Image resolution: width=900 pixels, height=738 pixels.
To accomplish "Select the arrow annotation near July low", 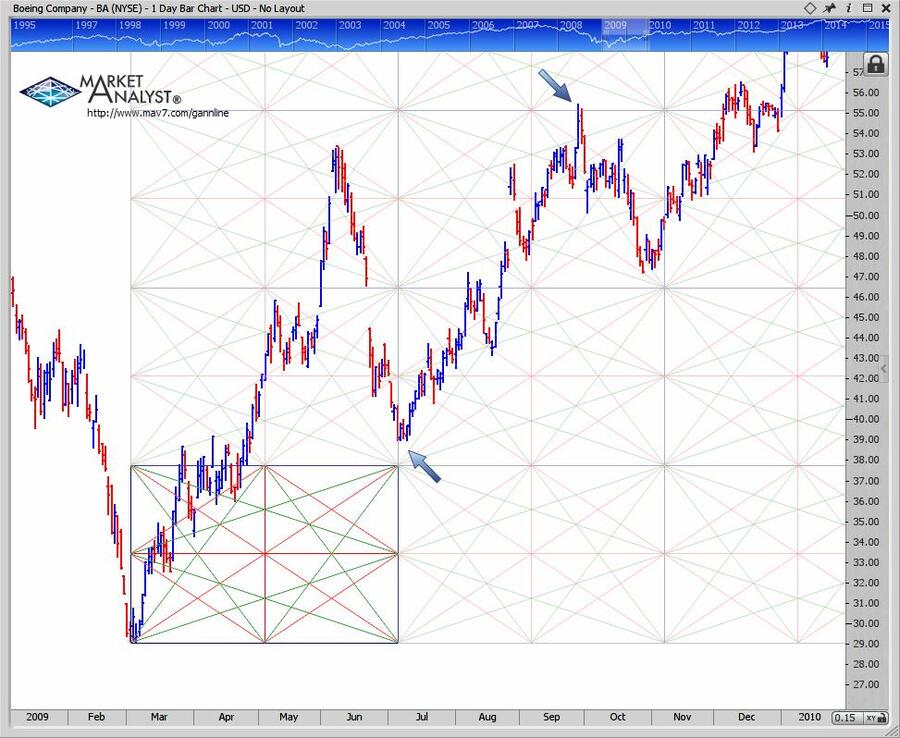I will pos(423,464).
